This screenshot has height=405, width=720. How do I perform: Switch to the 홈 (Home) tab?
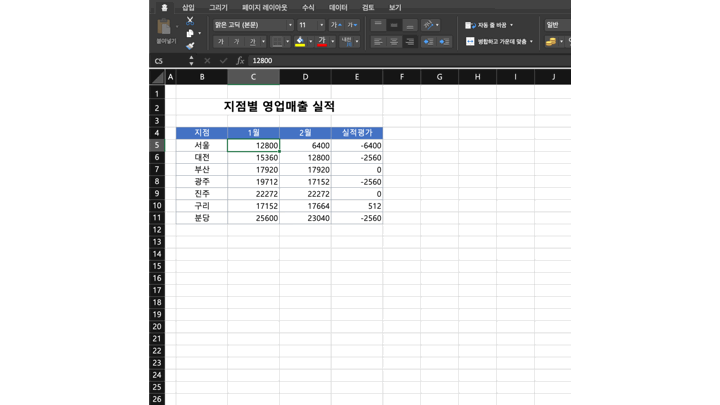pyautogui.click(x=164, y=7)
